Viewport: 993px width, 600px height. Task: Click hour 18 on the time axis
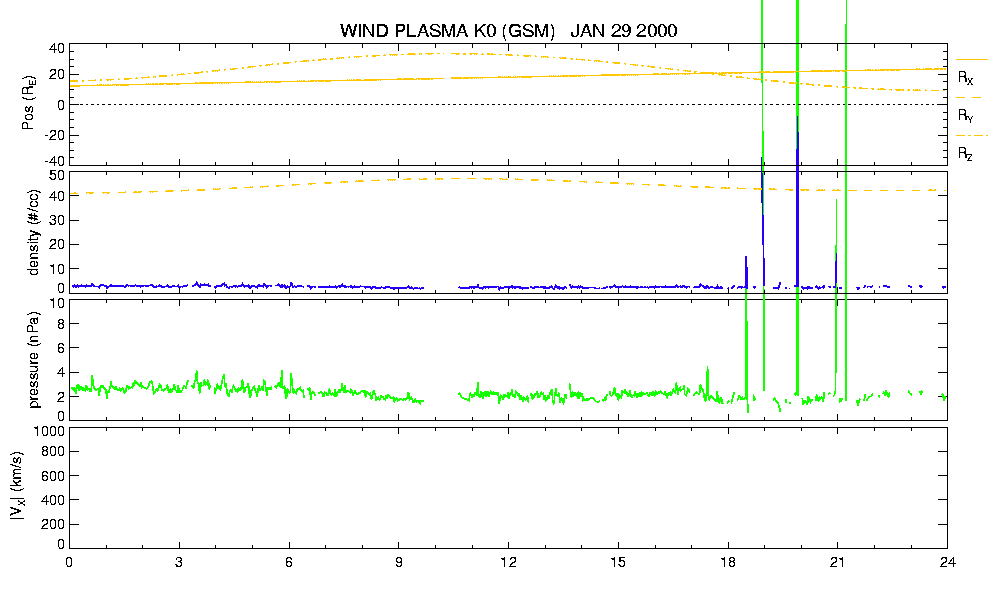(x=728, y=562)
